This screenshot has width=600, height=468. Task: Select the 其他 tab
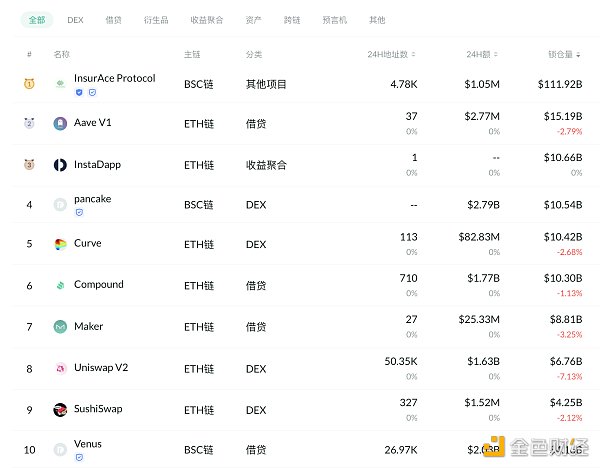(377, 20)
